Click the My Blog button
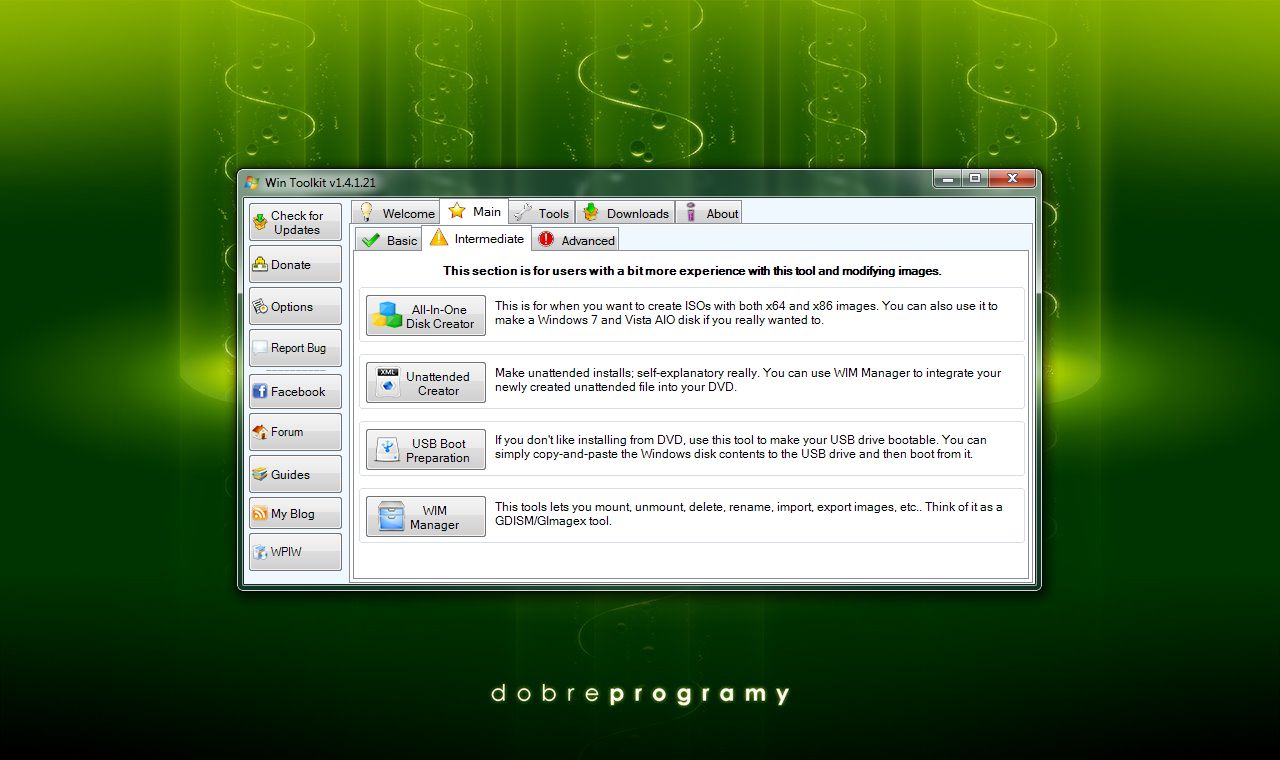Image resolution: width=1280 pixels, height=760 pixels. tap(295, 514)
